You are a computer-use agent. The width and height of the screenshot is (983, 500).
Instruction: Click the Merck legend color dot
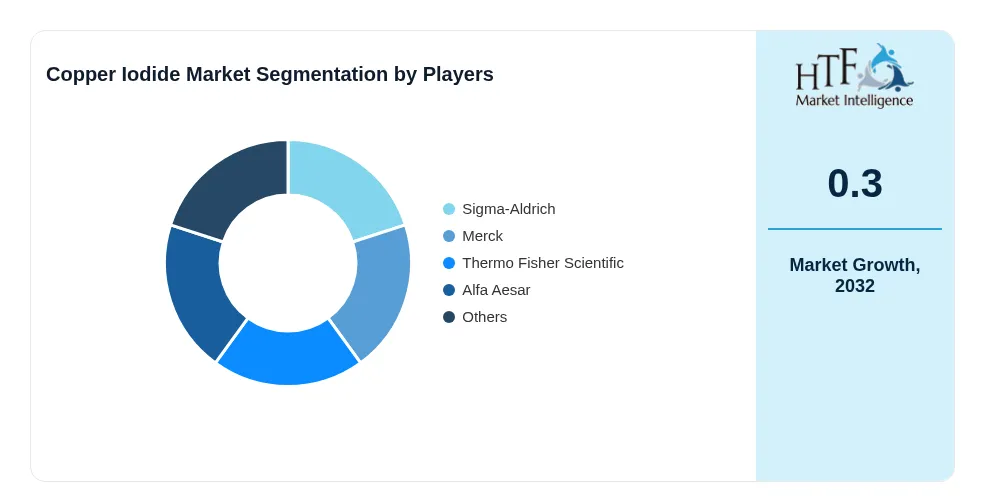tap(449, 236)
